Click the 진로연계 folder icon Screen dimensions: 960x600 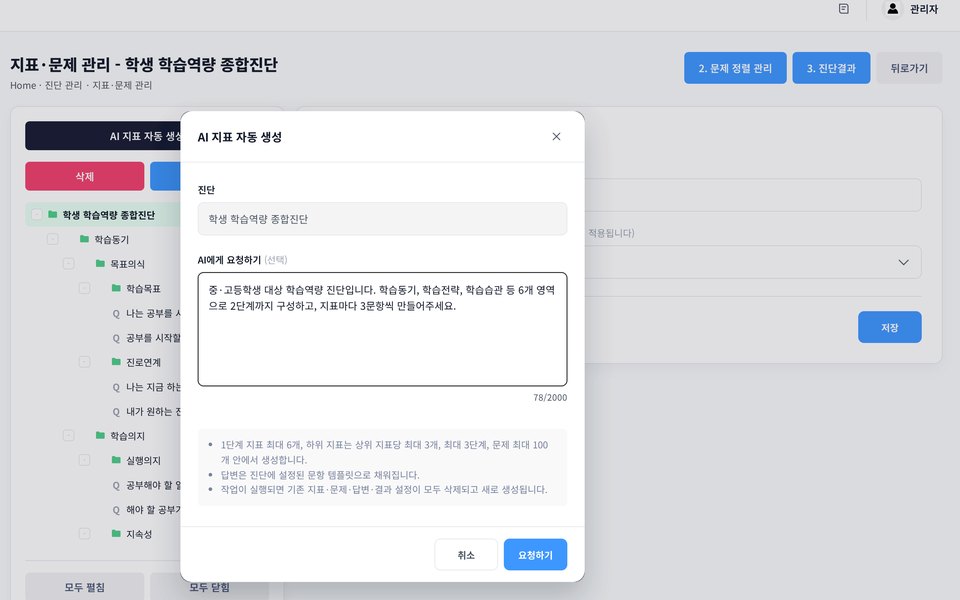click(116, 362)
